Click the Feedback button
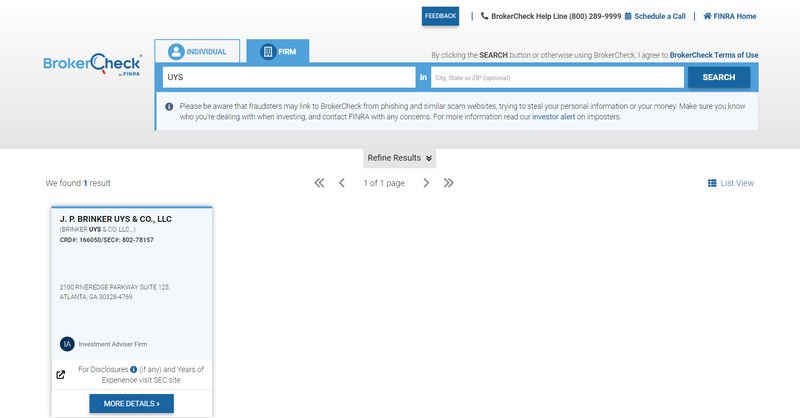800x418 pixels. (x=440, y=16)
